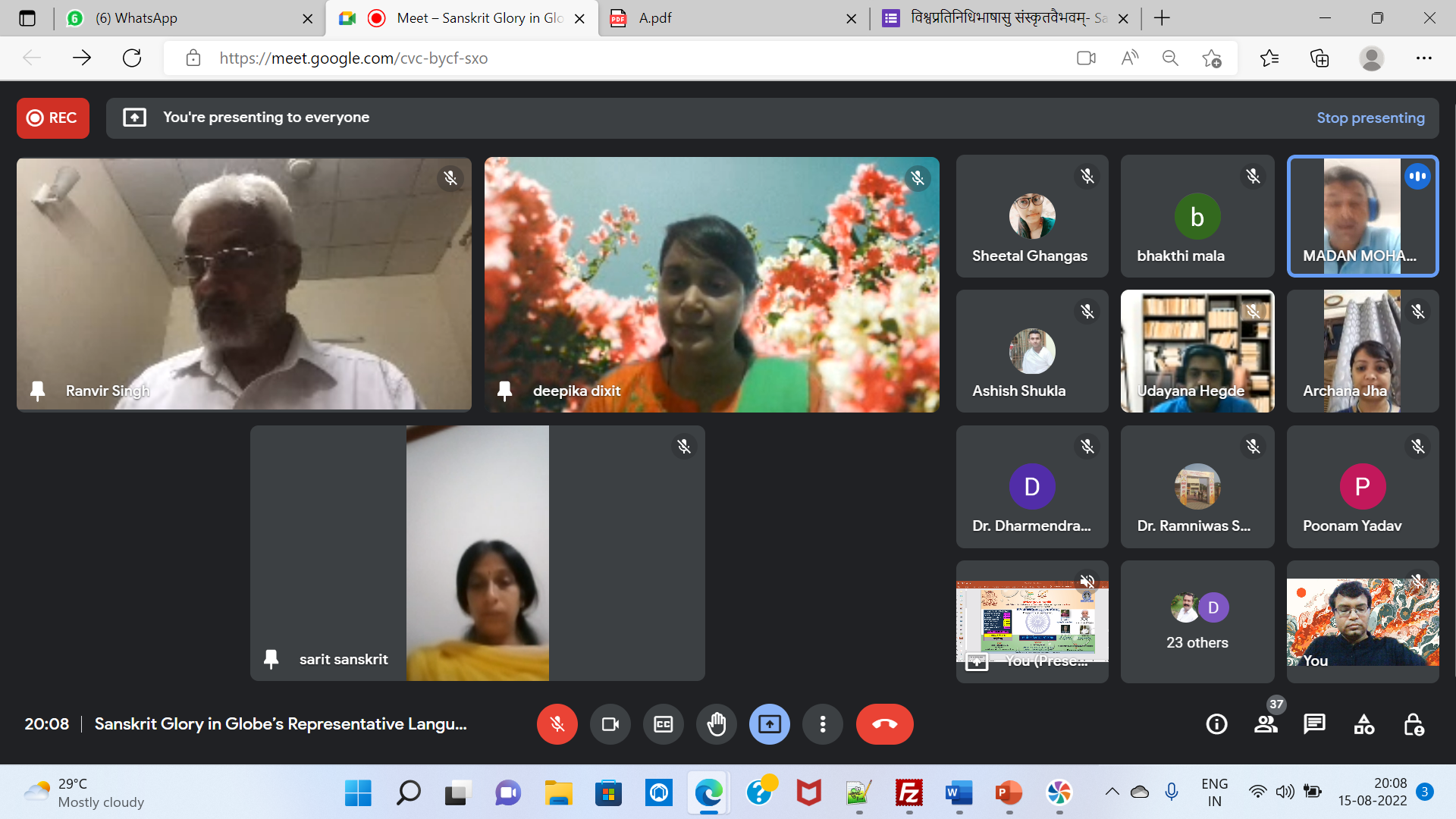Expand the hidden system tray icons chevron
1456x819 pixels.
[x=1112, y=792]
